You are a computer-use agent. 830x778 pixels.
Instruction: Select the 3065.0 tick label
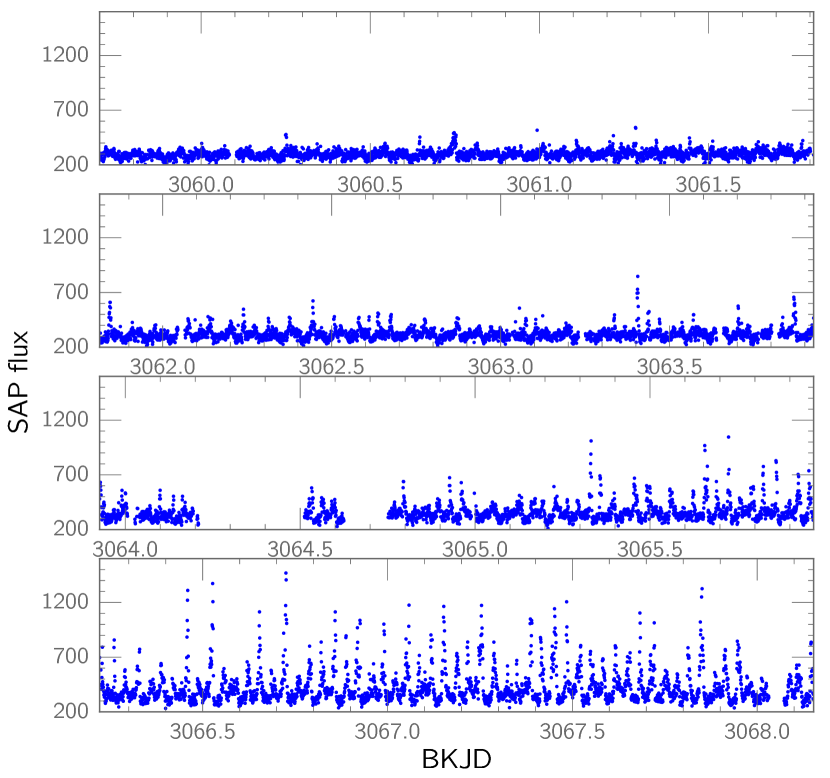coord(475,549)
